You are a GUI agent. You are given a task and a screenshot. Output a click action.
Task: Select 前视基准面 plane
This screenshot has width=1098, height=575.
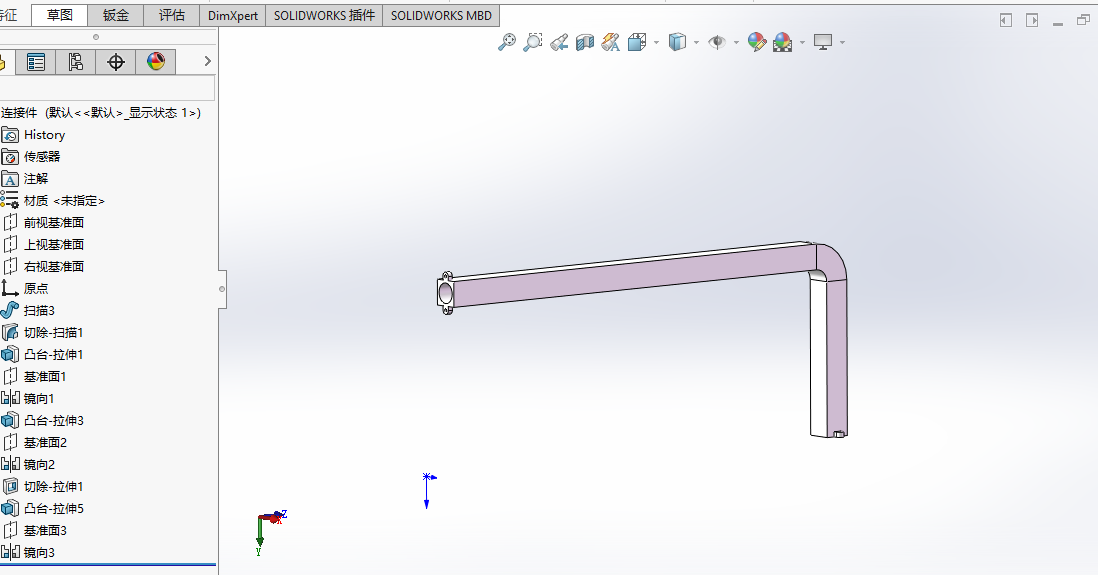(54, 223)
